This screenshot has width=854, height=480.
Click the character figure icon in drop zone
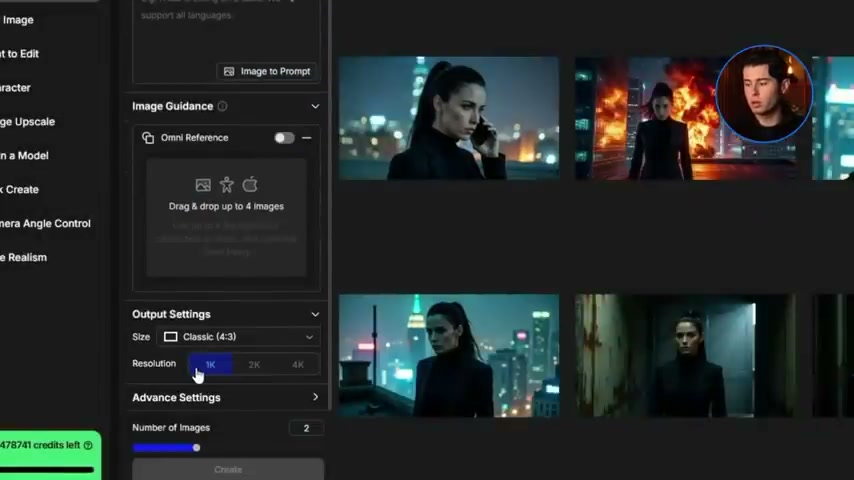click(x=227, y=185)
